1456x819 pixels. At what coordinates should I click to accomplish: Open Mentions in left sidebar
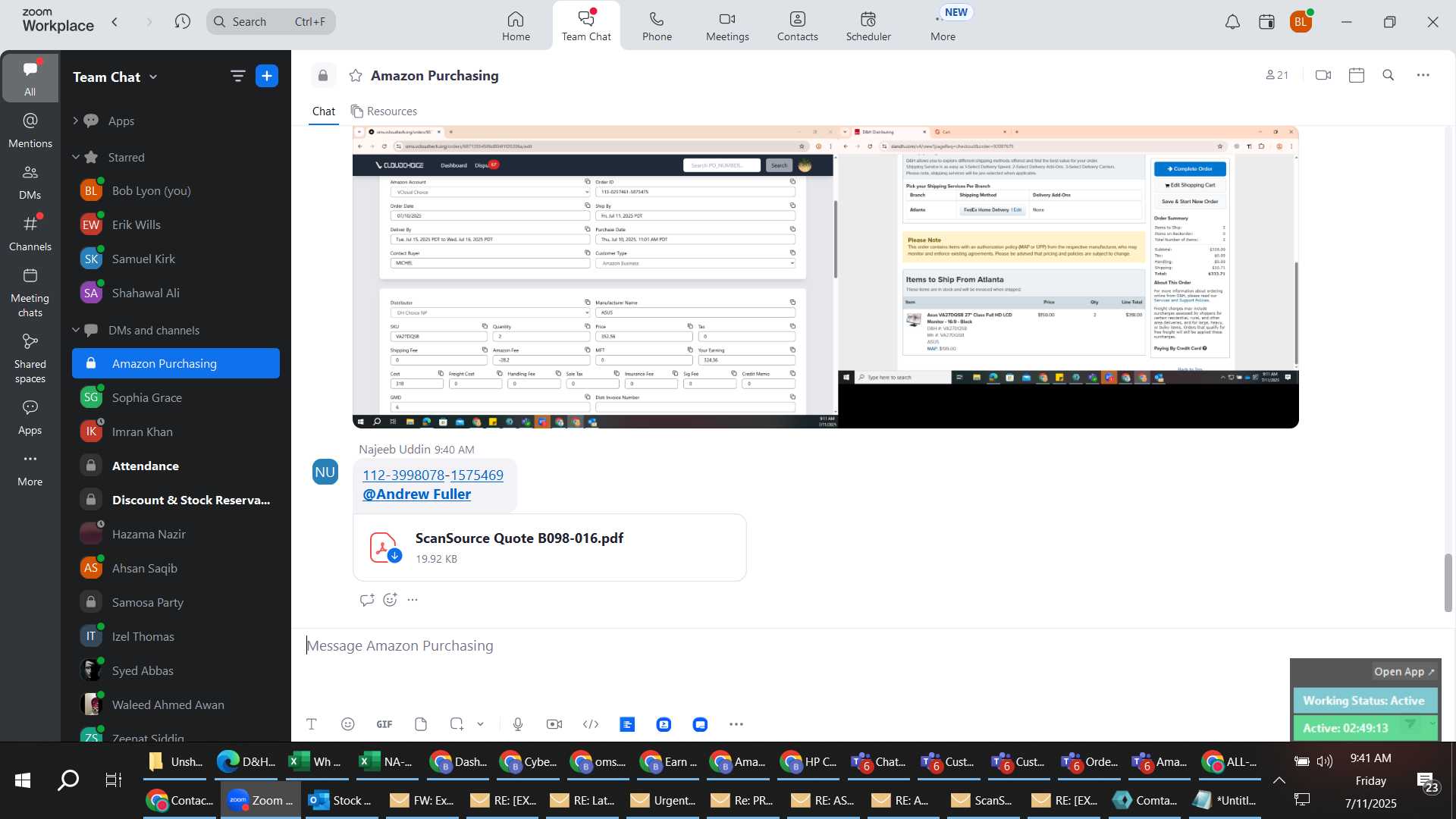[30, 130]
